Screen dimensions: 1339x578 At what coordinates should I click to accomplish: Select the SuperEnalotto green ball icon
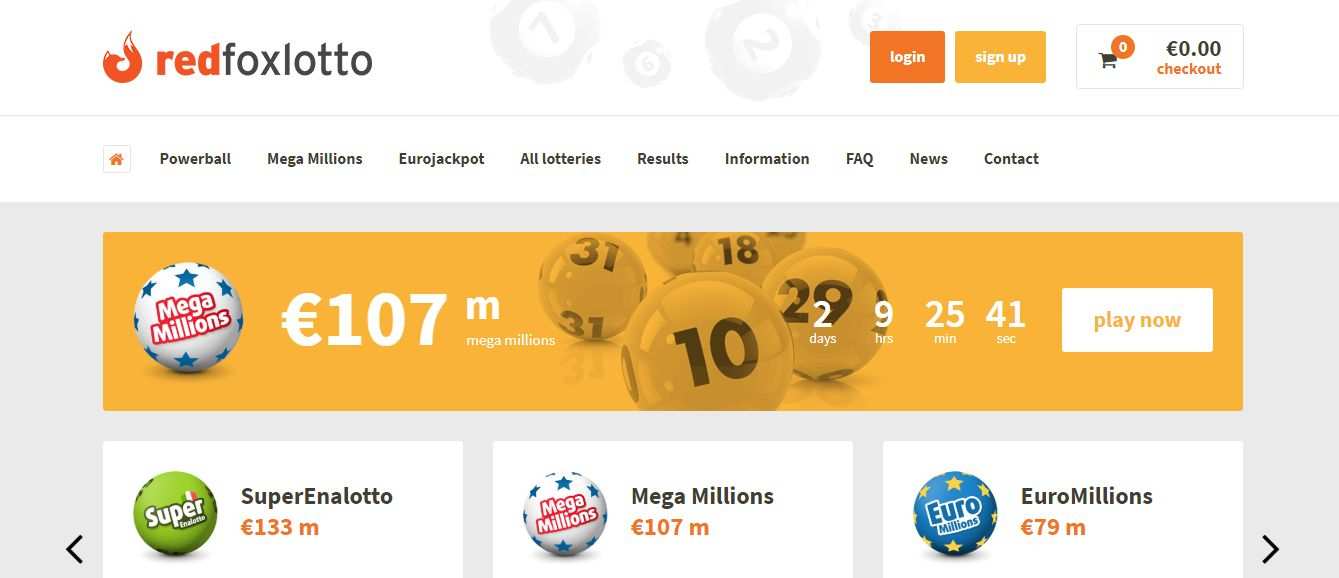click(175, 514)
